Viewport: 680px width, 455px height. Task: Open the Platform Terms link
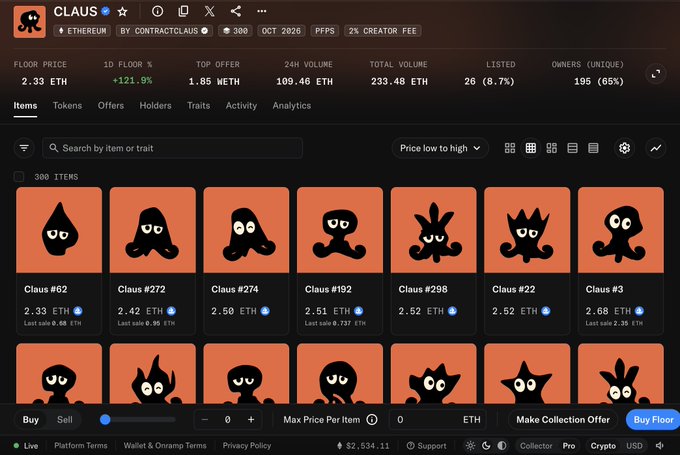(x=81, y=445)
